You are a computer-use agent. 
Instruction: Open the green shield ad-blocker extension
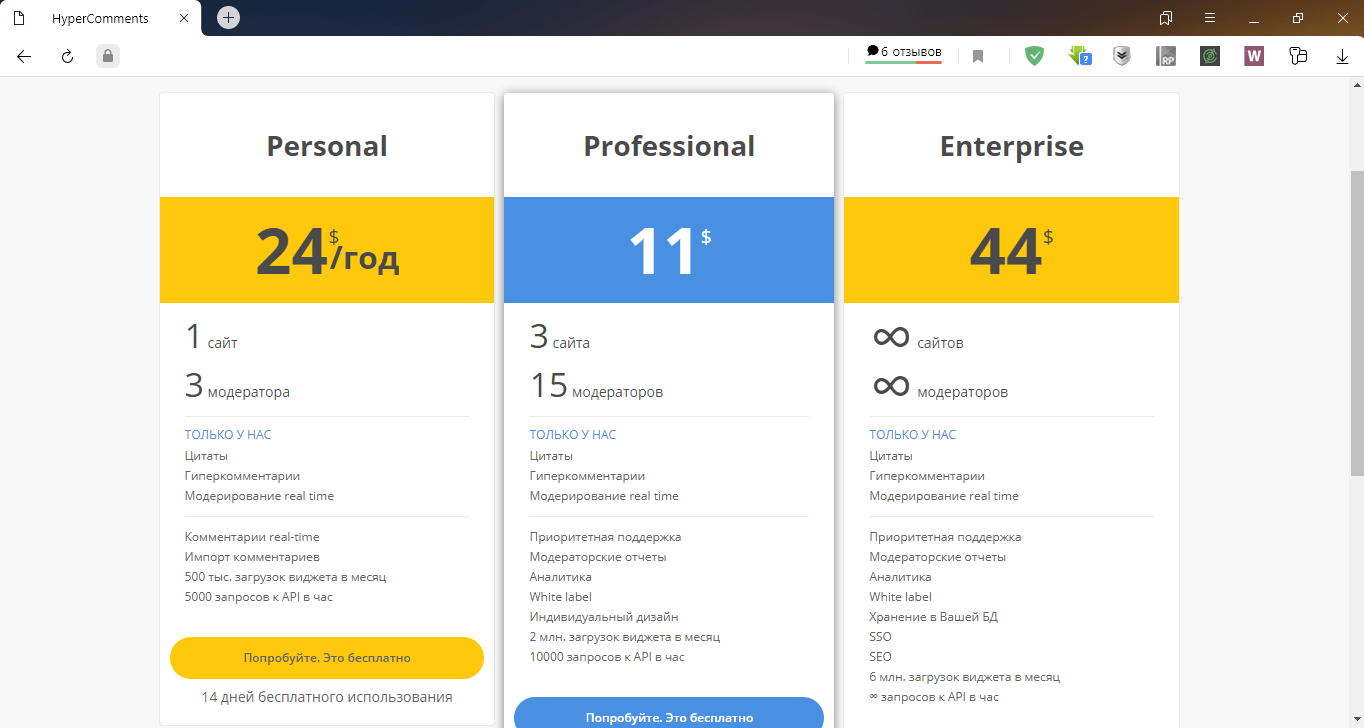1034,57
